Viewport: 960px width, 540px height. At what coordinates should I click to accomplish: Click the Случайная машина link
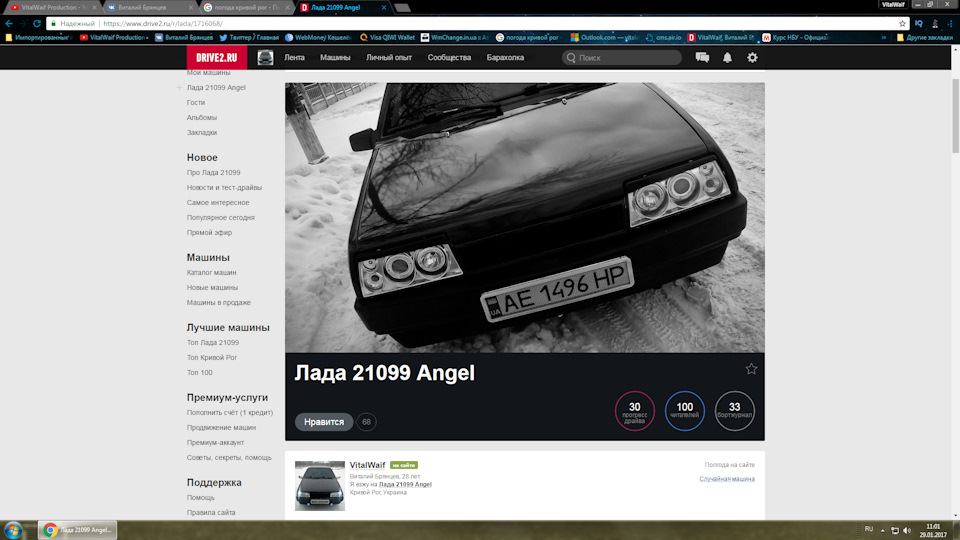(727, 479)
